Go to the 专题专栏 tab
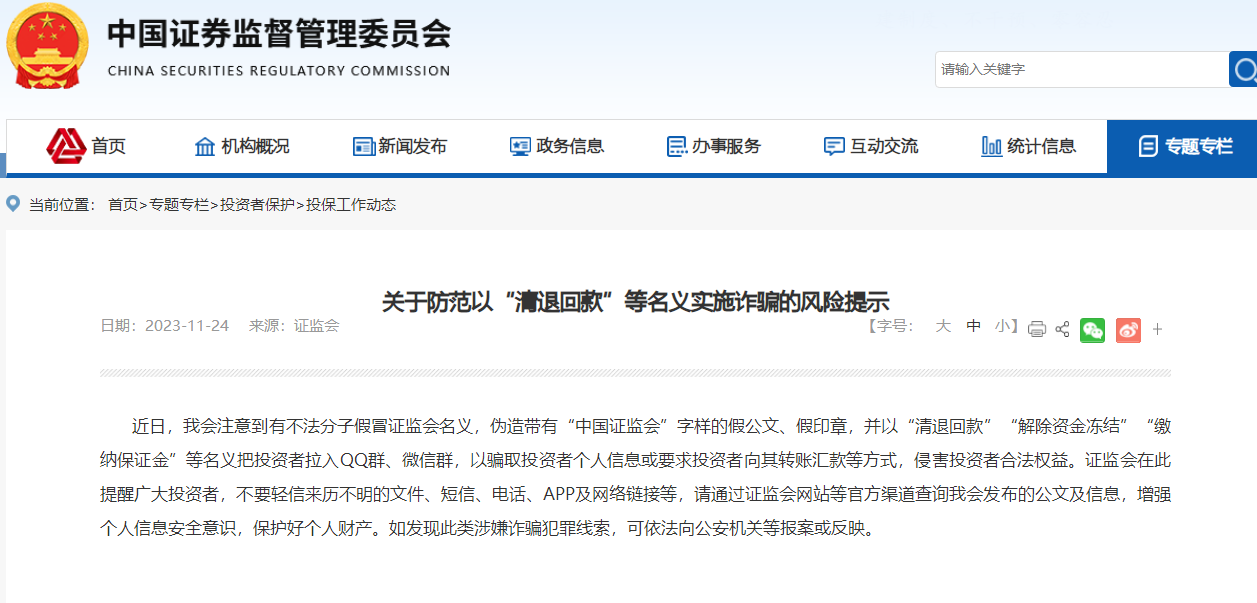This screenshot has width=1257, height=603. [x=1185, y=147]
